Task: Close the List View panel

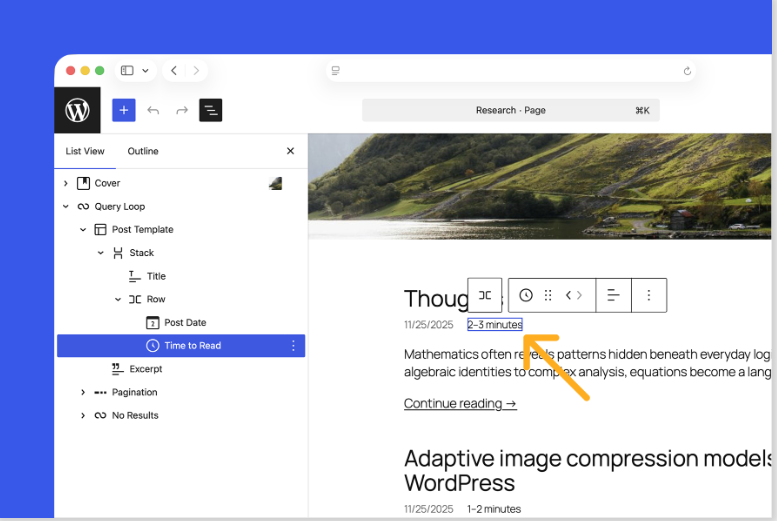Action: tap(290, 151)
